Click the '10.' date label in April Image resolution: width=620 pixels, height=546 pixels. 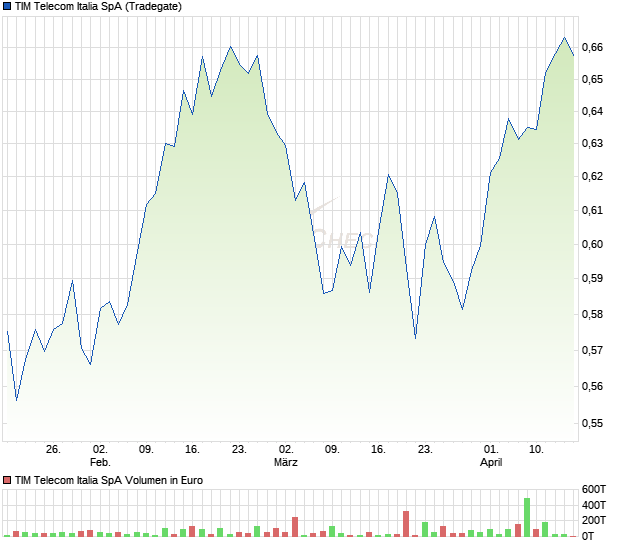click(x=536, y=450)
